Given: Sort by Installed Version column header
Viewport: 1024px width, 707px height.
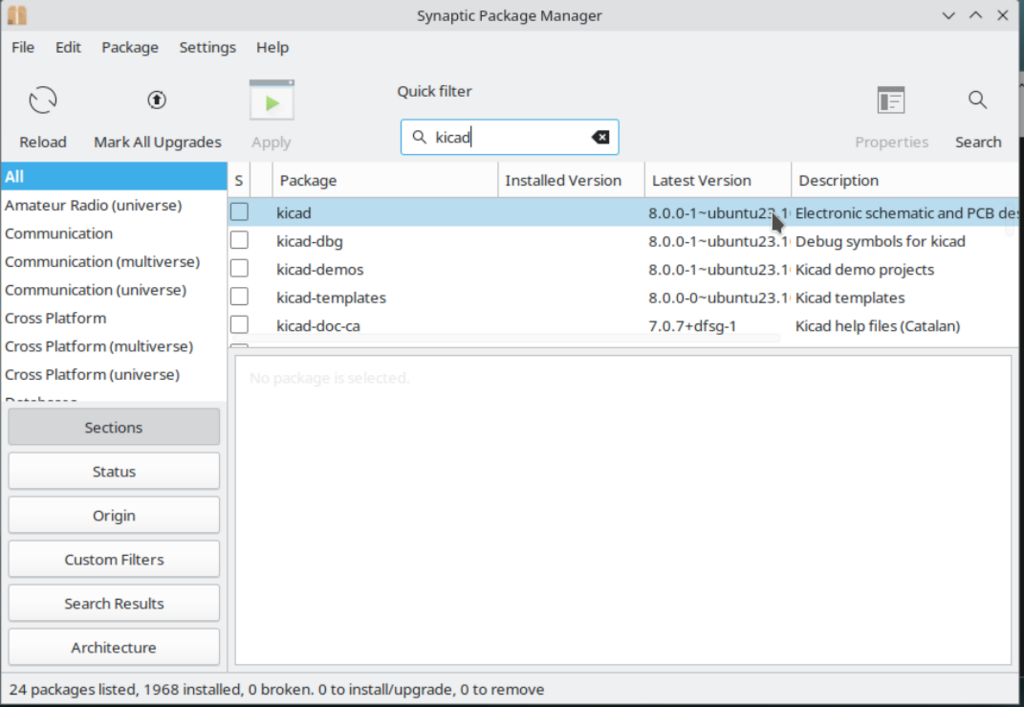Looking at the screenshot, I should (570, 181).
